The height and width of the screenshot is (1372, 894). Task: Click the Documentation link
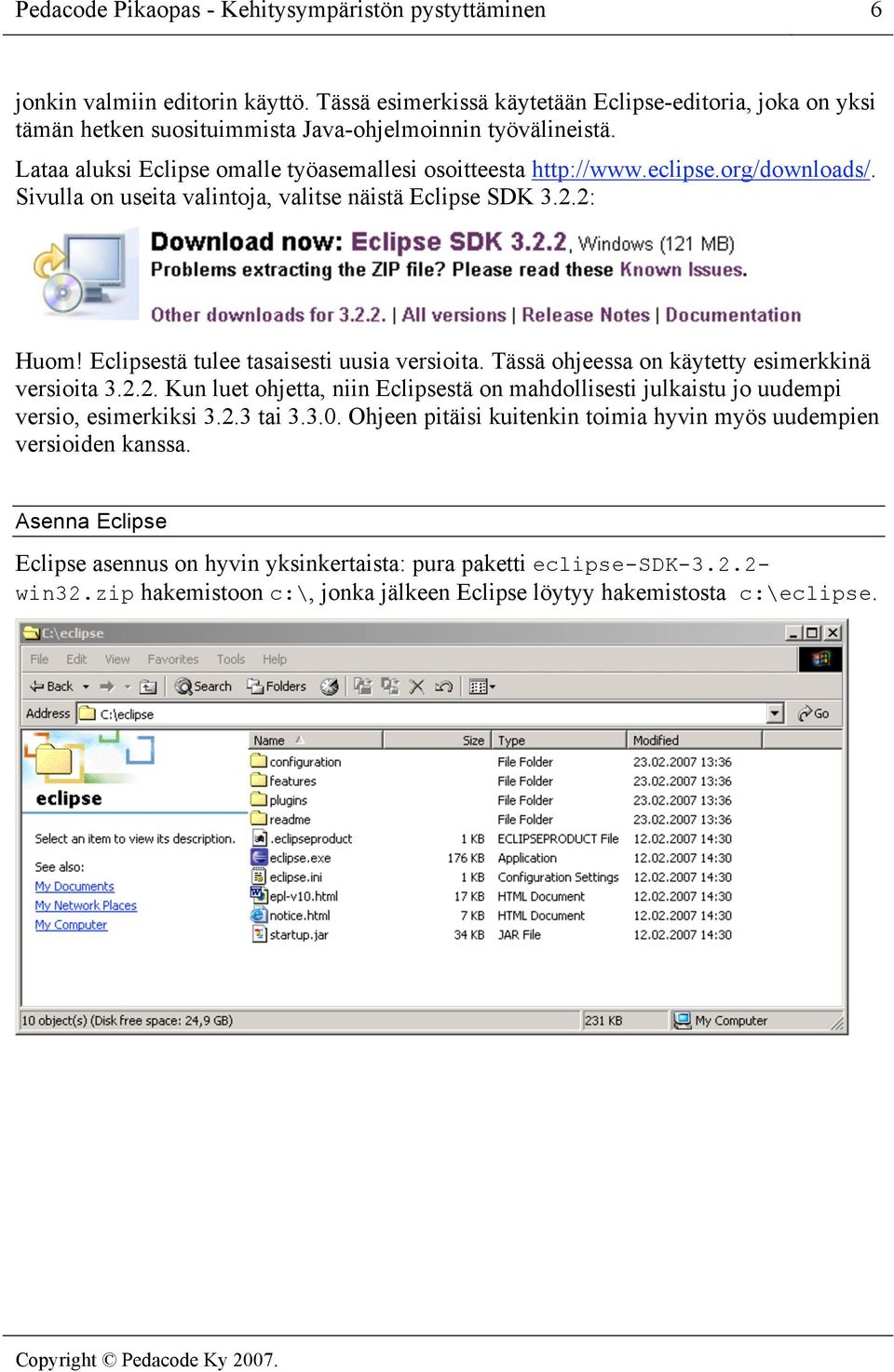coord(733,315)
